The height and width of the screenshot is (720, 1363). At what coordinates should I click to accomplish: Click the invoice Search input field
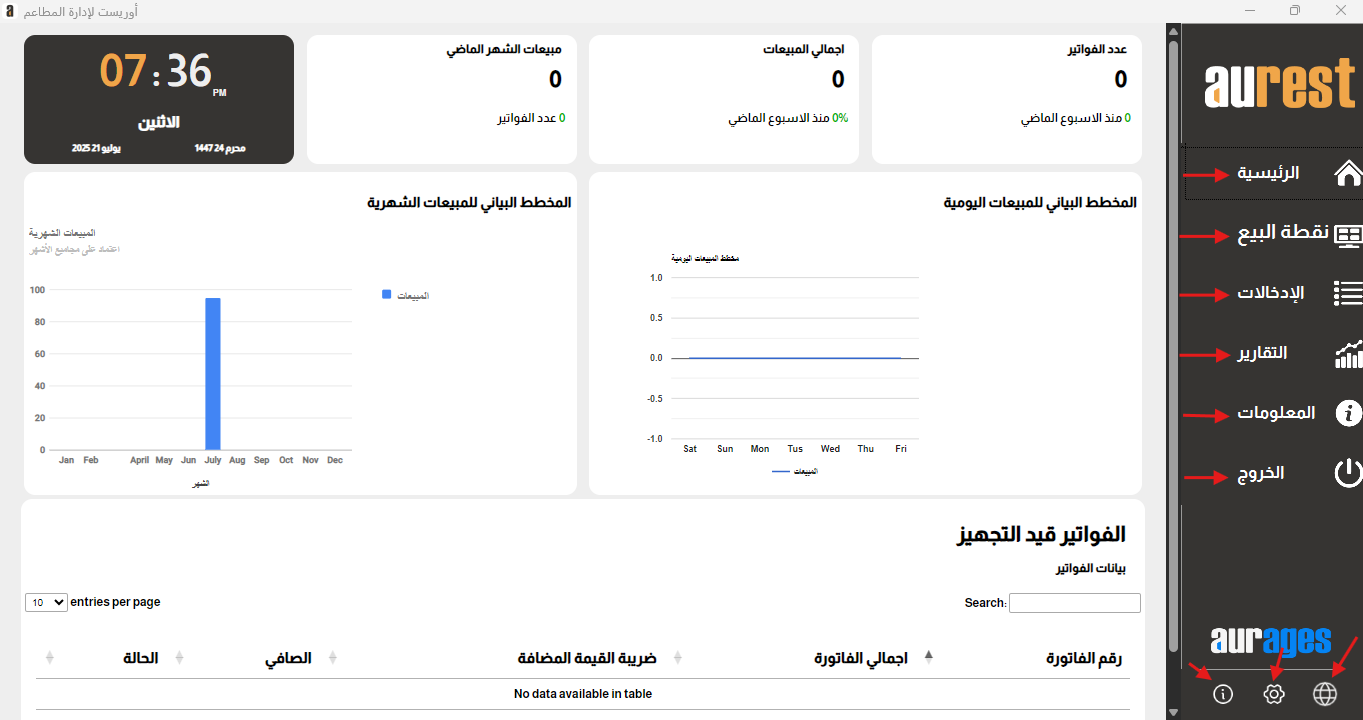point(1074,603)
